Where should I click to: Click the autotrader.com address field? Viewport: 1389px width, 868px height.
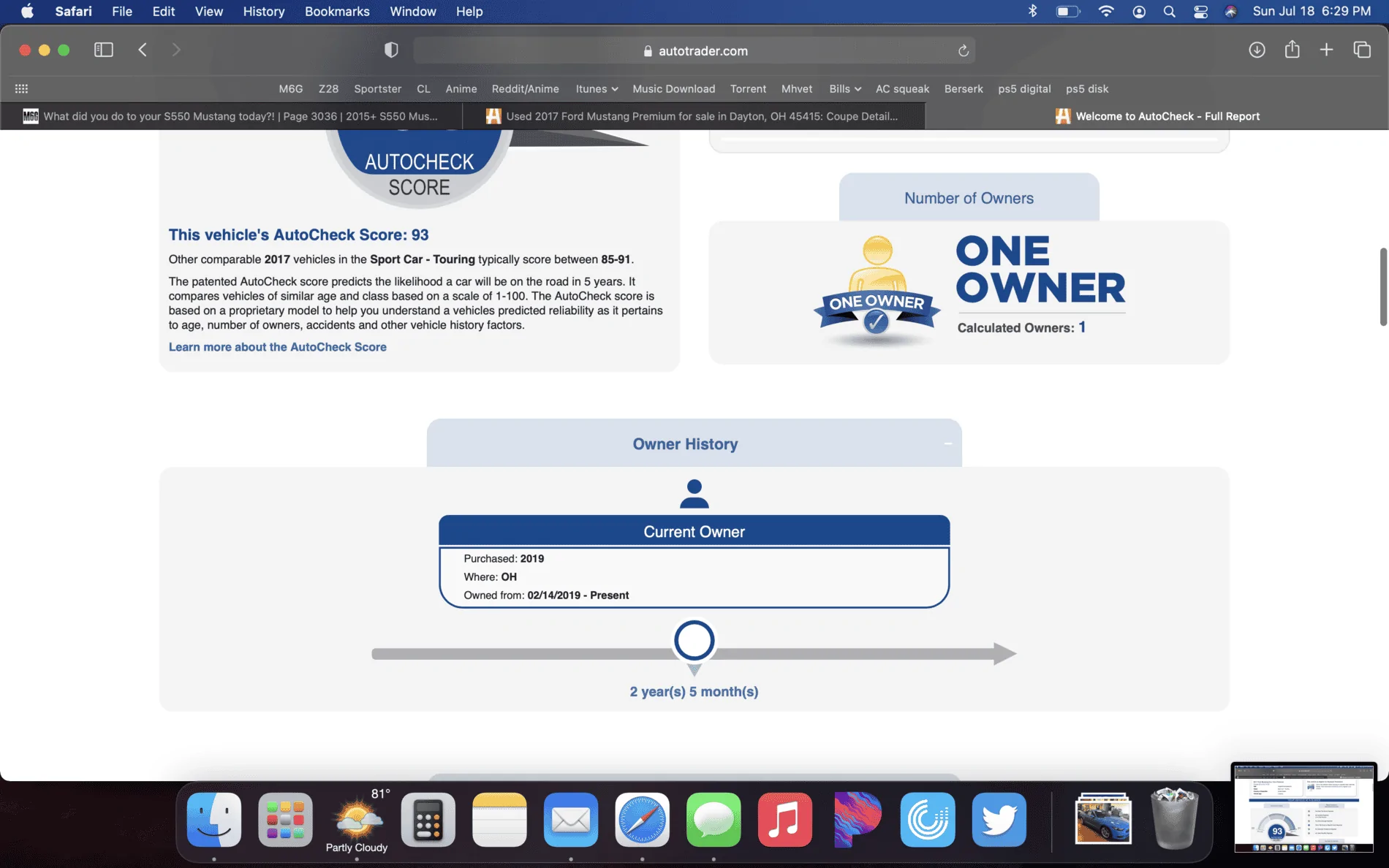coord(694,50)
